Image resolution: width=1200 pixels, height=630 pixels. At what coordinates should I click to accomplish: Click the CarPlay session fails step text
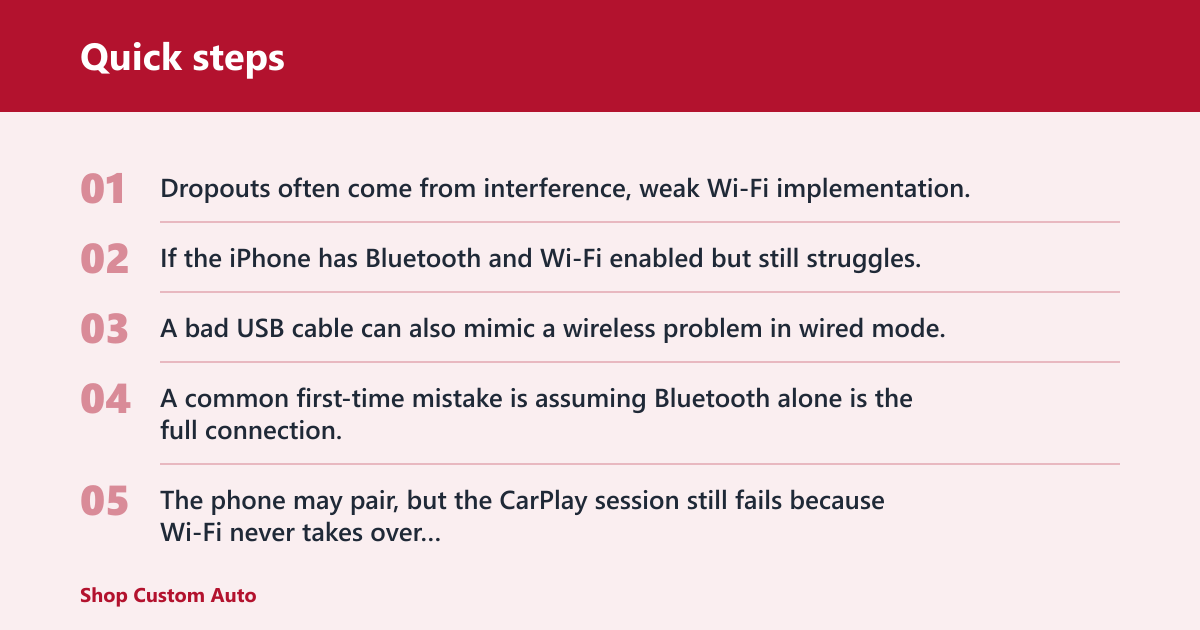click(x=522, y=516)
